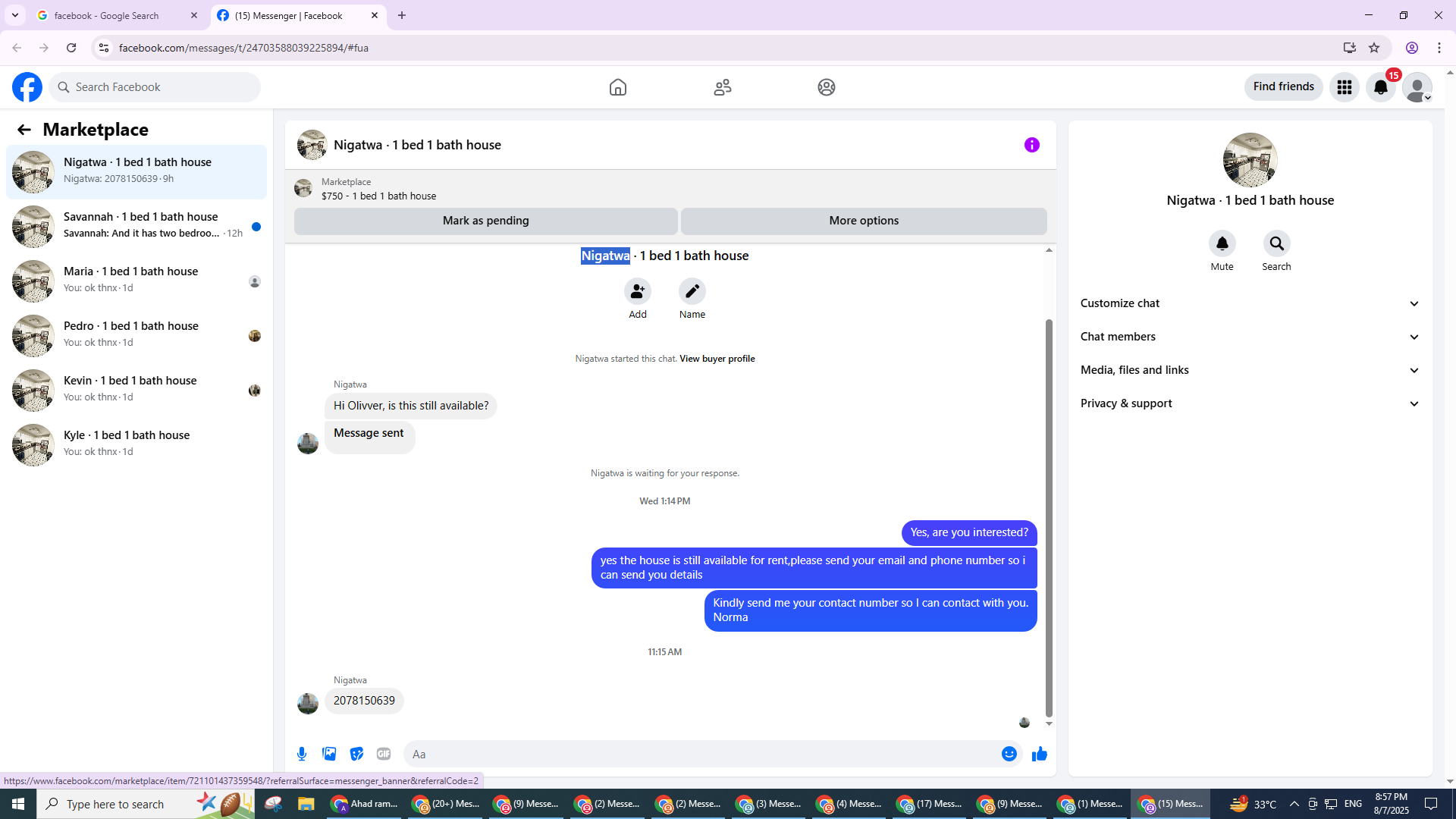Select Nigatwa 1 bed 1 bath chat
The image size is (1456, 819).
tap(136, 171)
